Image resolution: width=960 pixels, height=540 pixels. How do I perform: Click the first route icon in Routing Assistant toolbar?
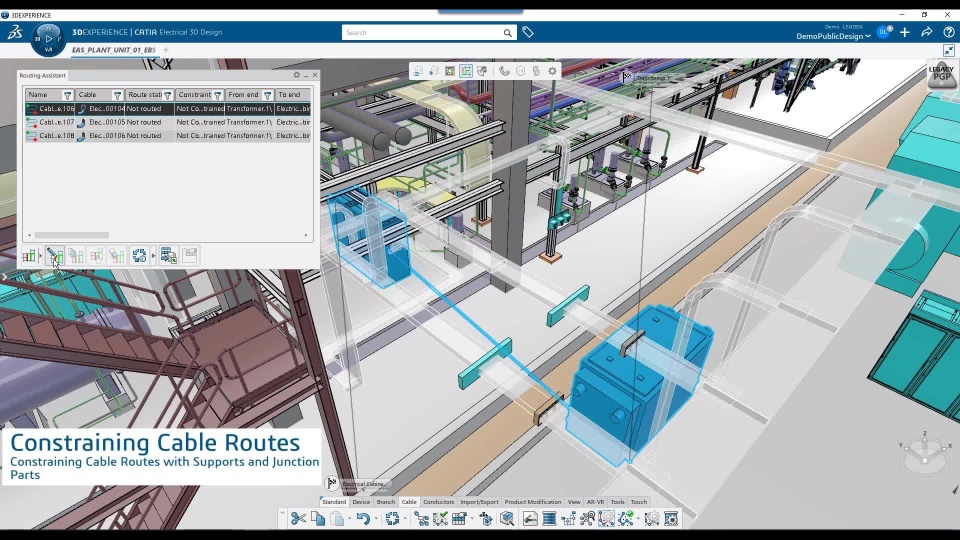[29, 255]
